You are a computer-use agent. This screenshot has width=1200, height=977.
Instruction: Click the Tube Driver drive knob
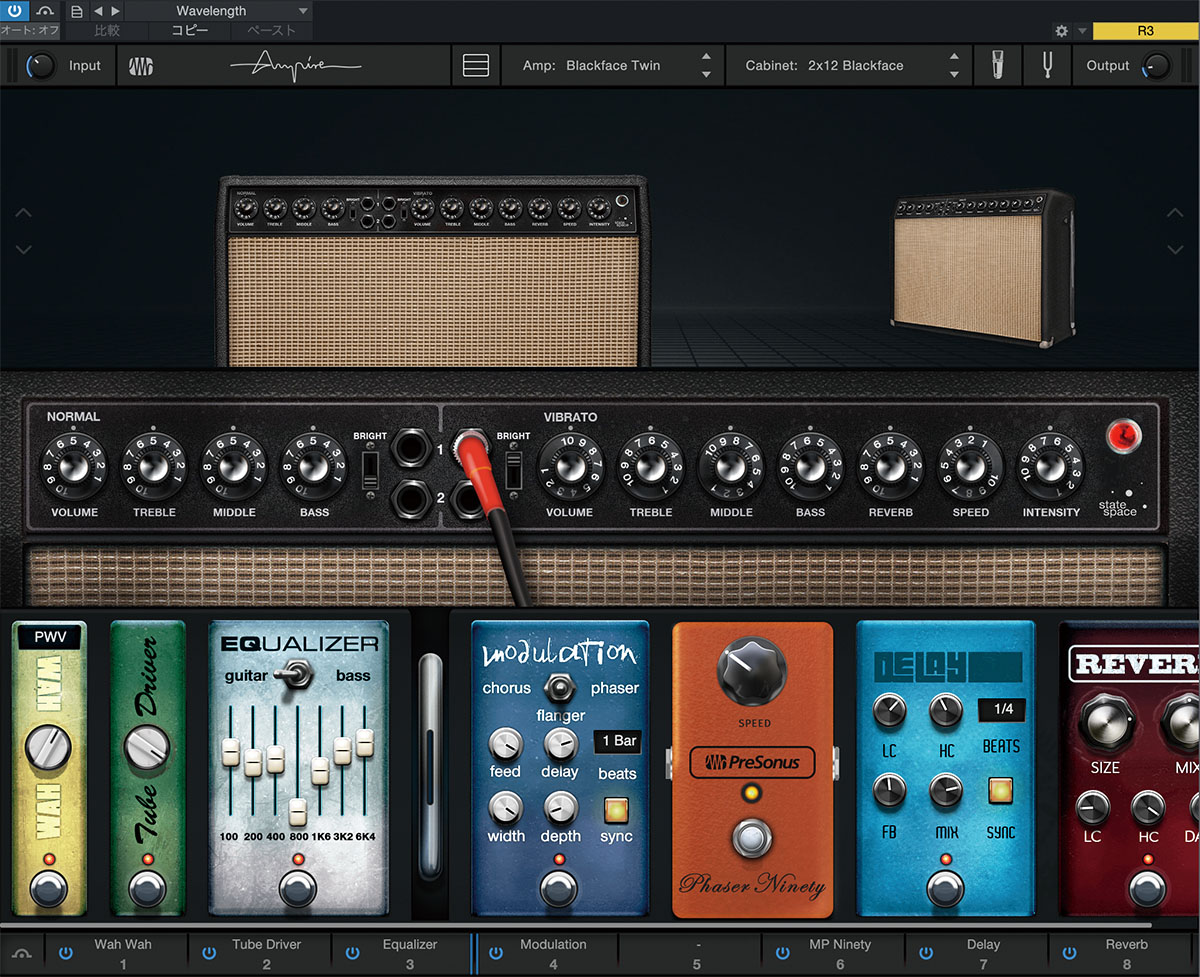point(147,747)
